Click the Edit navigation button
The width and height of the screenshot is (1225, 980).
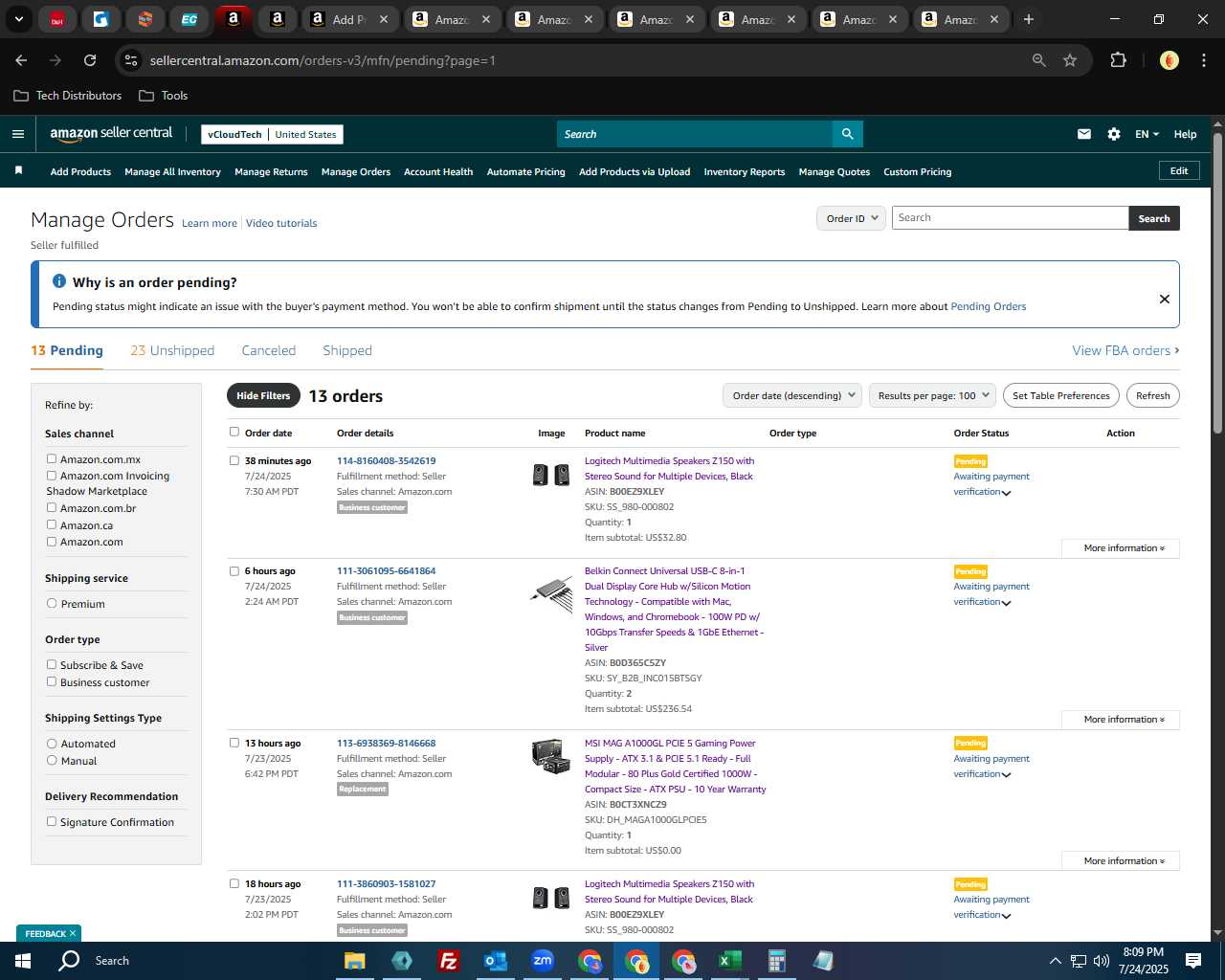pyautogui.click(x=1179, y=170)
